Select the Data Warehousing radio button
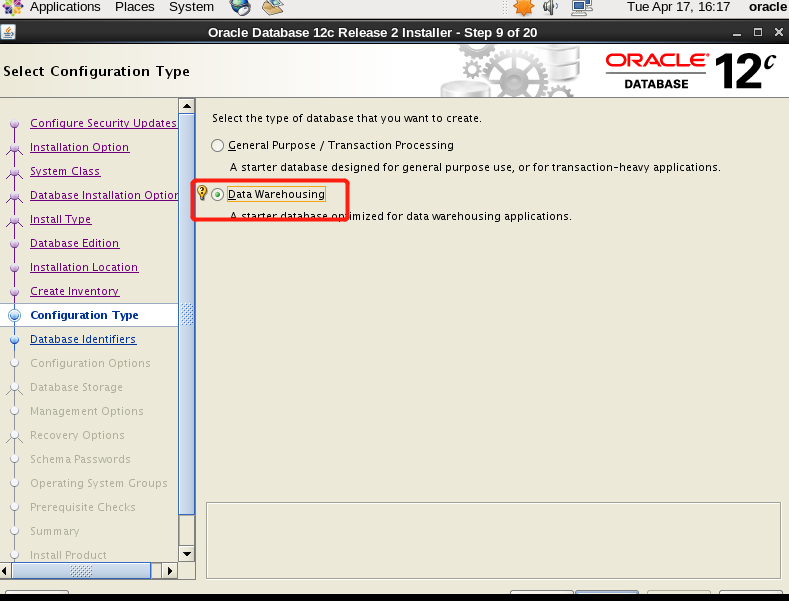 pyautogui.click(x=217, y=194)
